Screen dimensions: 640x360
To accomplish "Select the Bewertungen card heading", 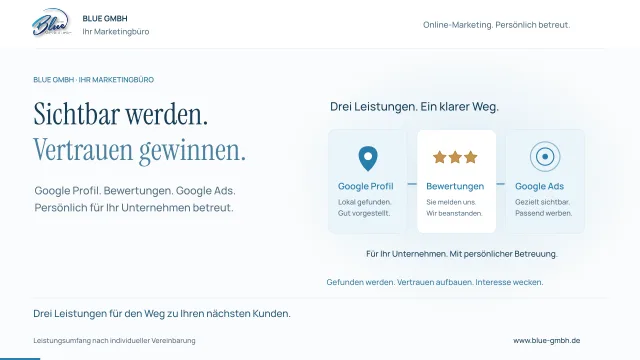I will pos(455,187).
